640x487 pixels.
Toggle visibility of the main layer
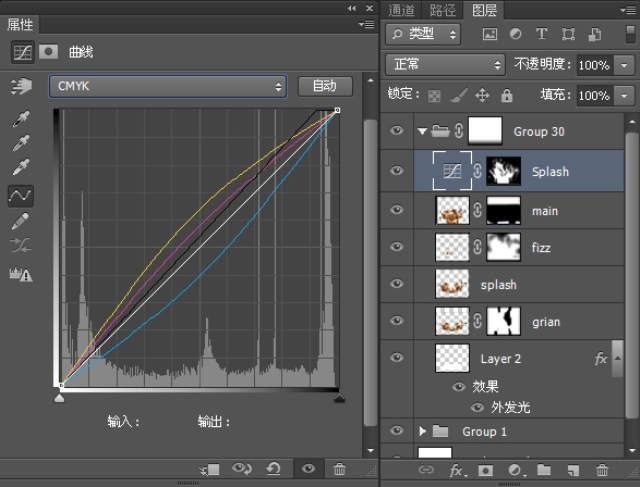tap(397, 210)
